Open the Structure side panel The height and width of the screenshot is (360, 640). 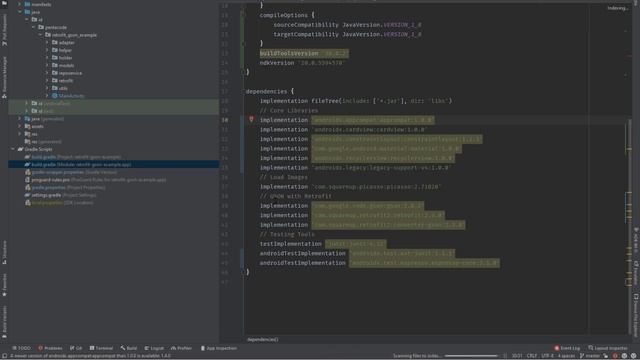[4, 252]
